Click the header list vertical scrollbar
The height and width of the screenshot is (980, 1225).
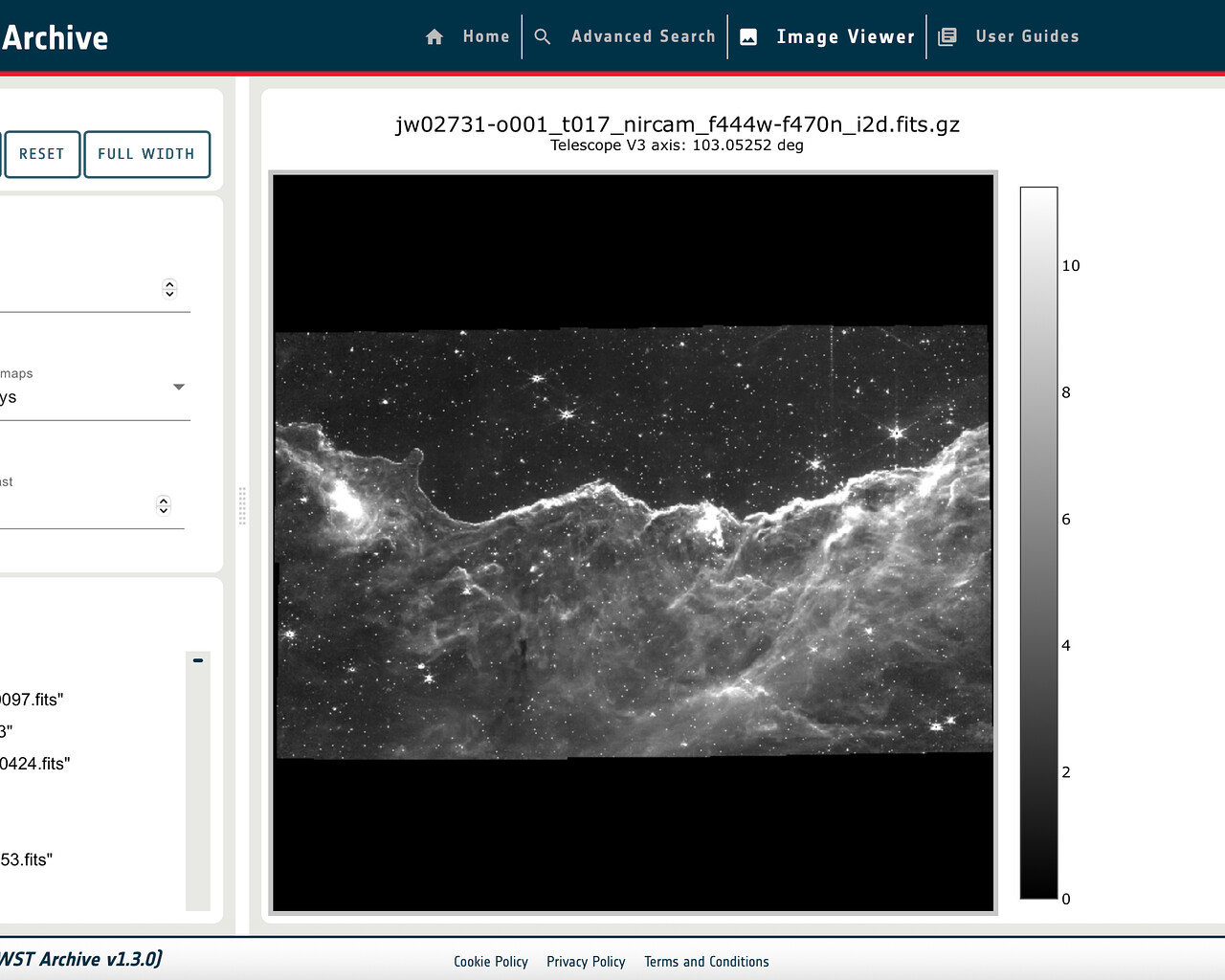coord(198,785)
